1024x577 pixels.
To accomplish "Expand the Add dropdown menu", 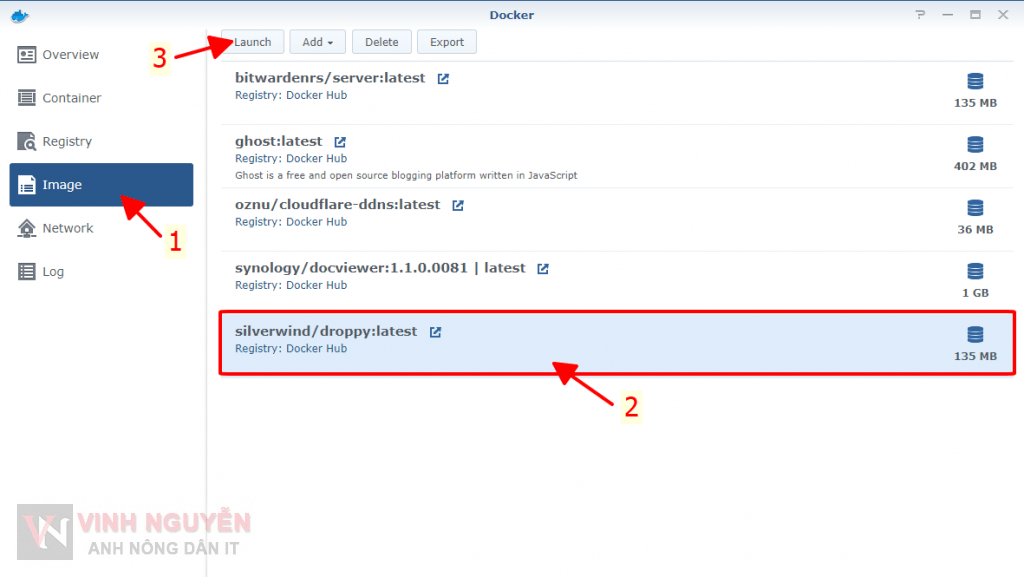I will [x=317, y=42].
